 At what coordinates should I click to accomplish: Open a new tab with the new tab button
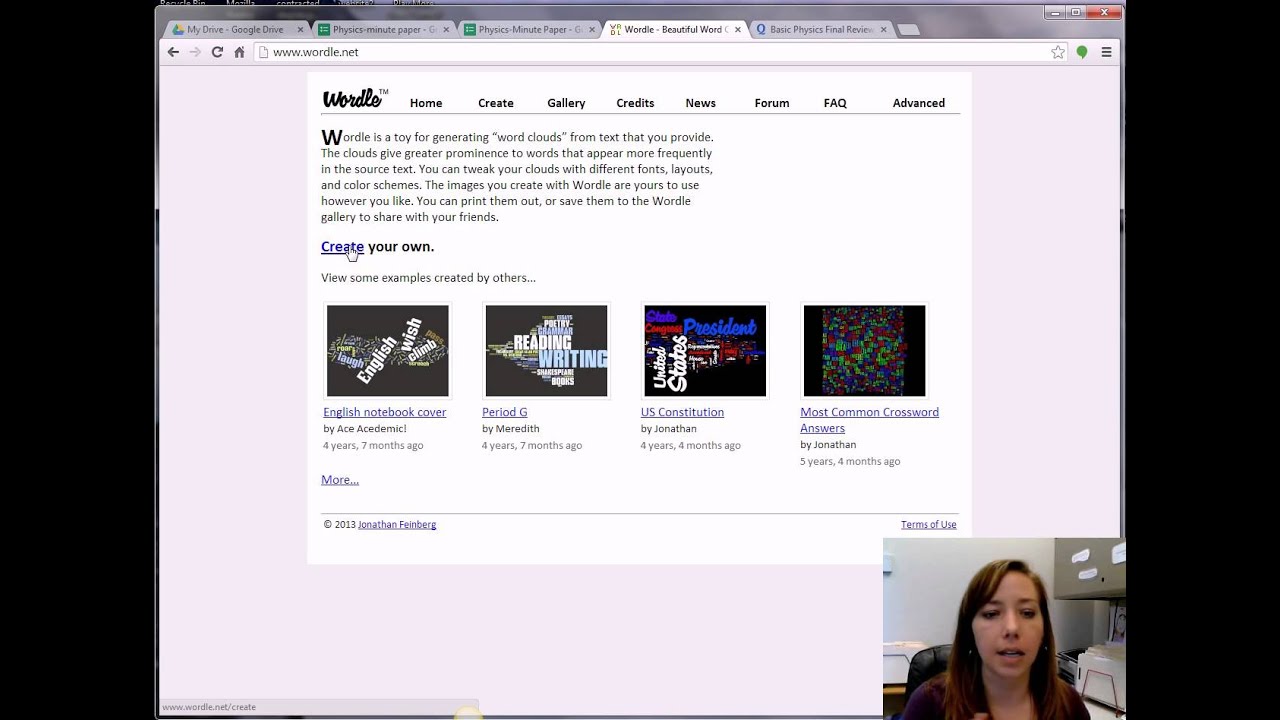[908, 30]
